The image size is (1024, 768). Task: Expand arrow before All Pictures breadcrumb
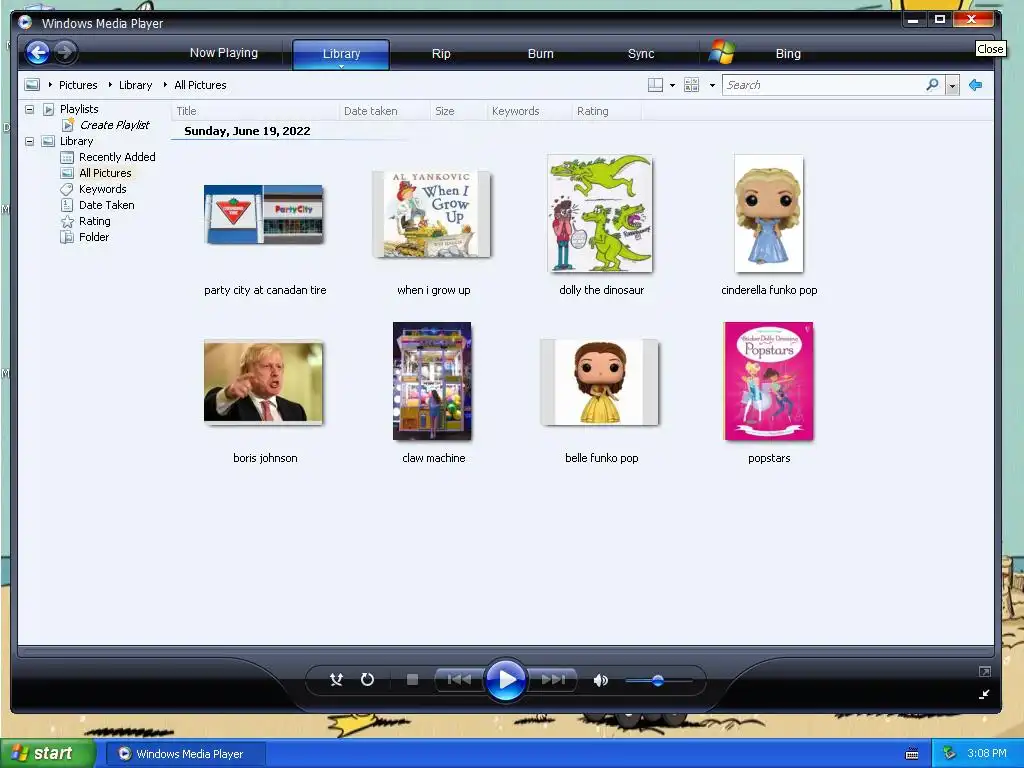pos(165,85)
